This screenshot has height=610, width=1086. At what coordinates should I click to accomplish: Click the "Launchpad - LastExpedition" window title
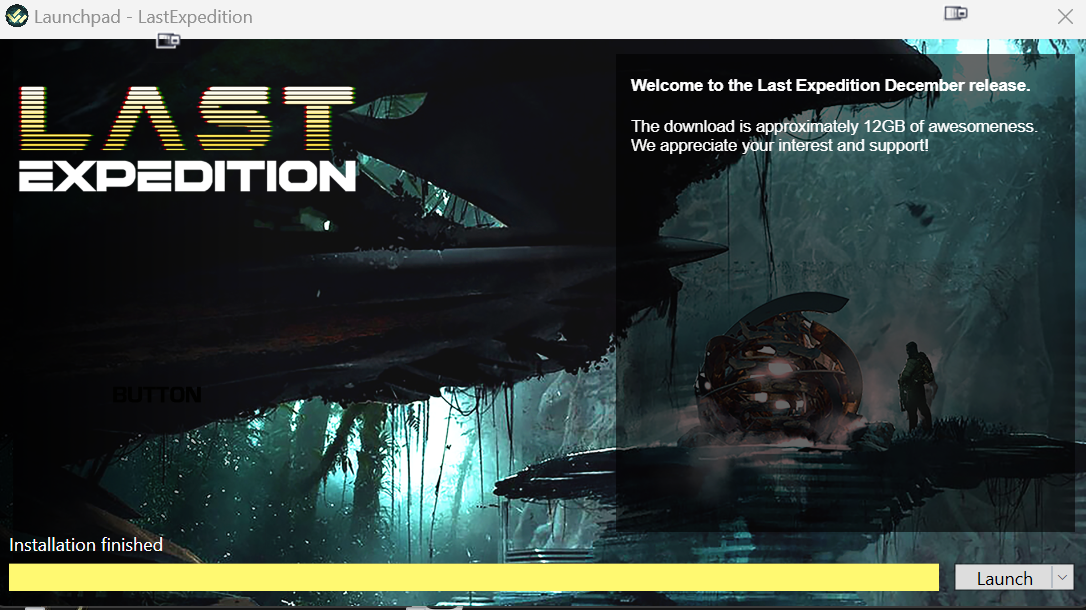click(143, 17)
